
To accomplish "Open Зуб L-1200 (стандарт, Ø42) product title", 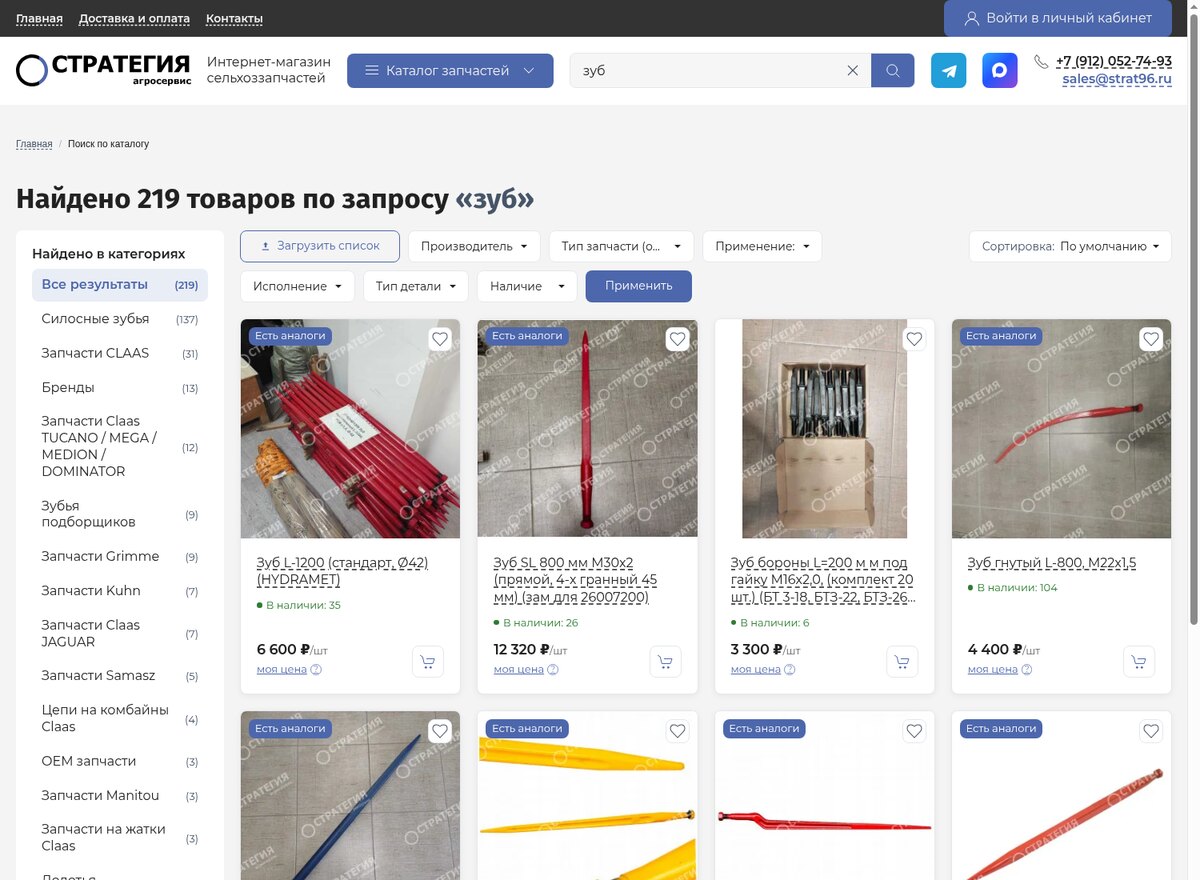I will point(342,571).
